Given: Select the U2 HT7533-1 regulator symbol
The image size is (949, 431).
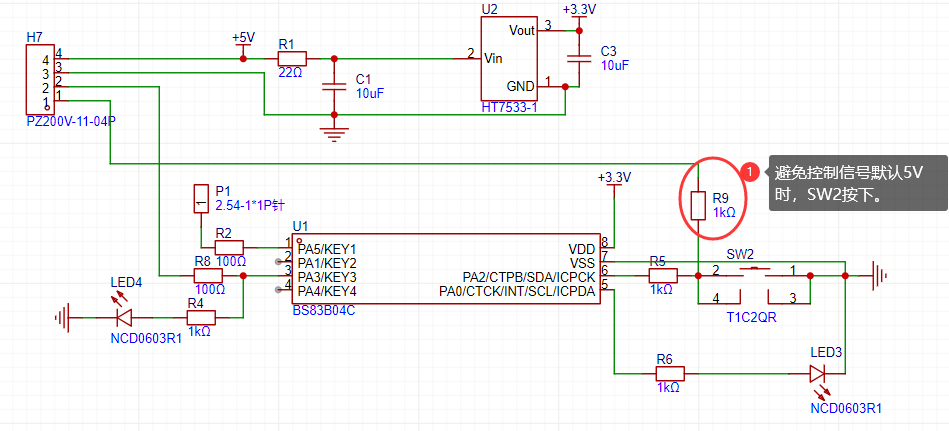Looking at the screenshot, I should [x=510, y=60].
